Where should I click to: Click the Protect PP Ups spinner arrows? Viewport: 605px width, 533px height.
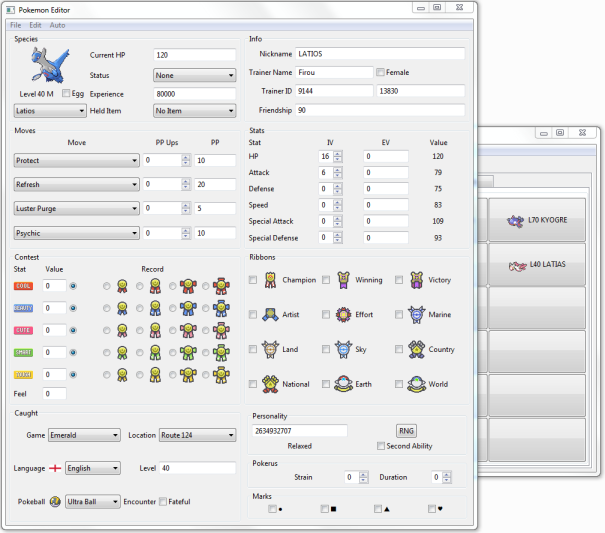[186, 160]
